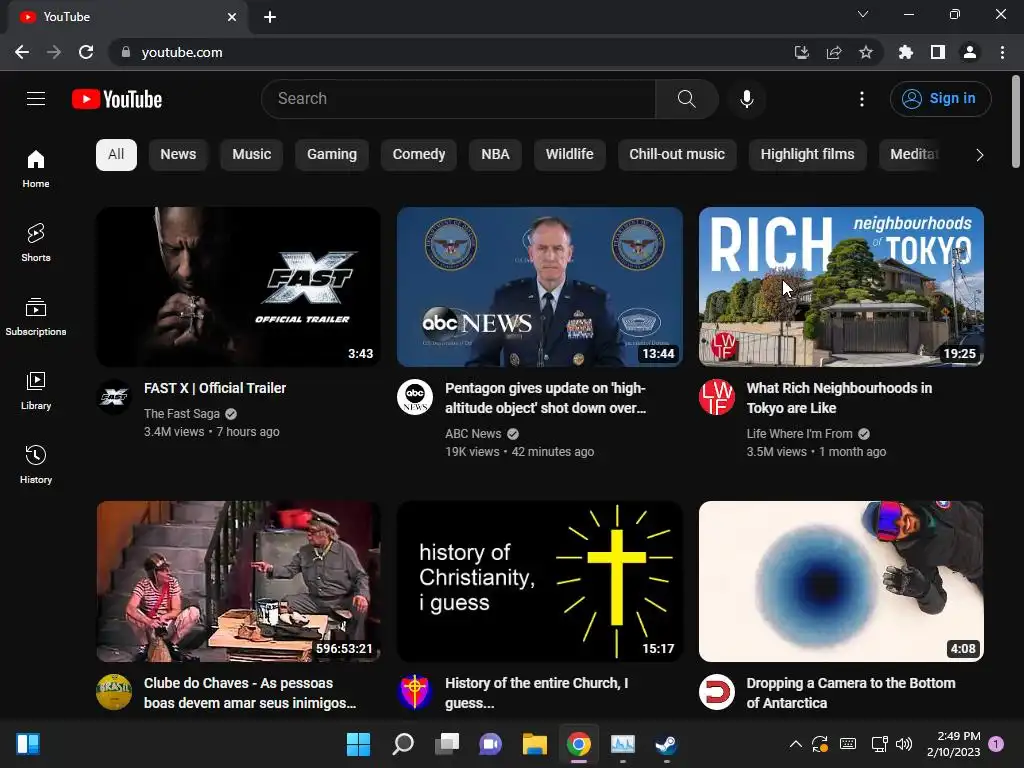The height and width of the screenshot is (768, 1024).
Task: Open a new Chrome tab
Action: click(x=270, y=17)
